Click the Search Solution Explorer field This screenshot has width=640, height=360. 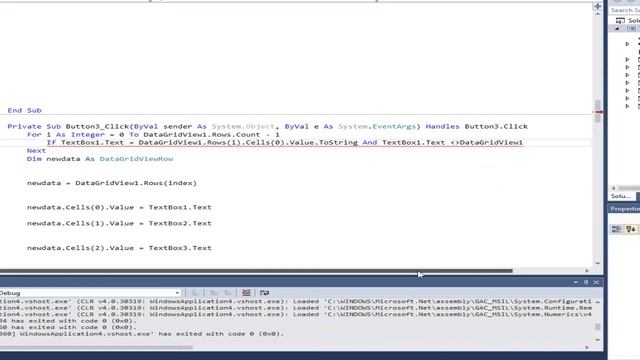624,10
